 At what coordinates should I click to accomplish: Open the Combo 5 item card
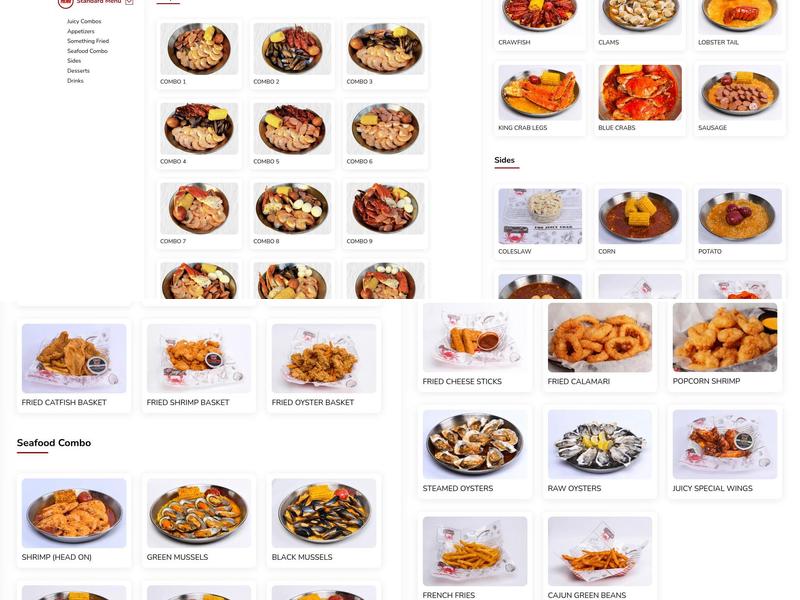(292, 135)
